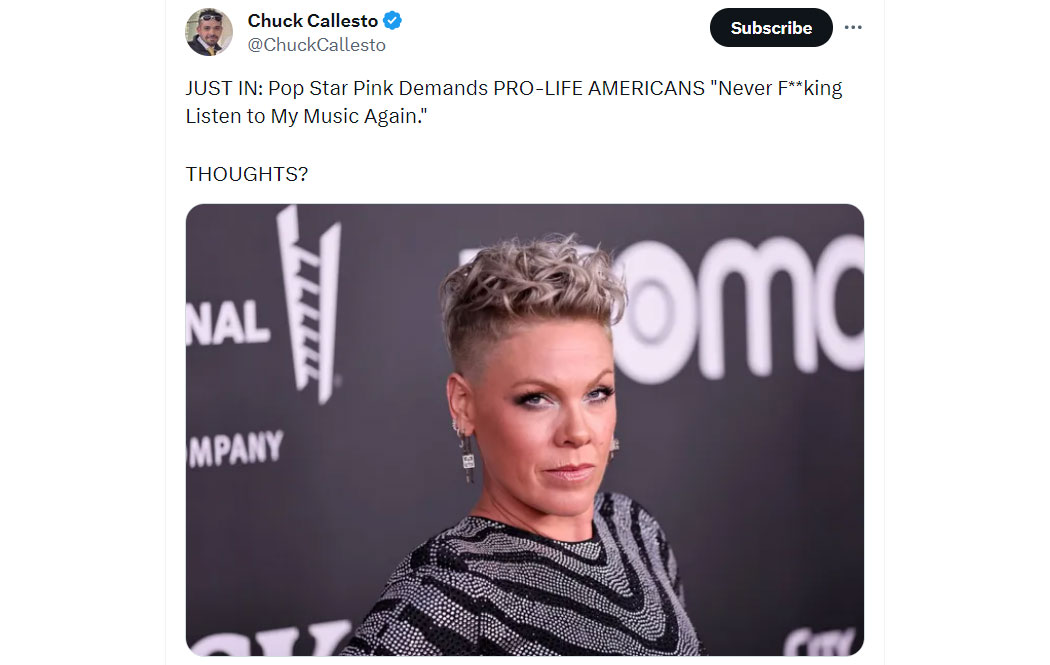1050x665 pixels.
Task: Click the sequined zebra-striped top in the photo
Action: point(522,583)
